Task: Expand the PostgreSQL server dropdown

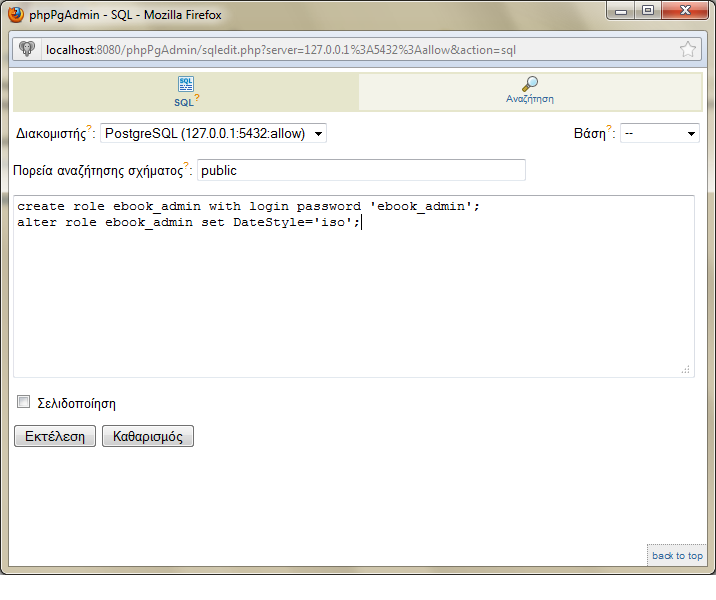Action: tap(213, 133)
